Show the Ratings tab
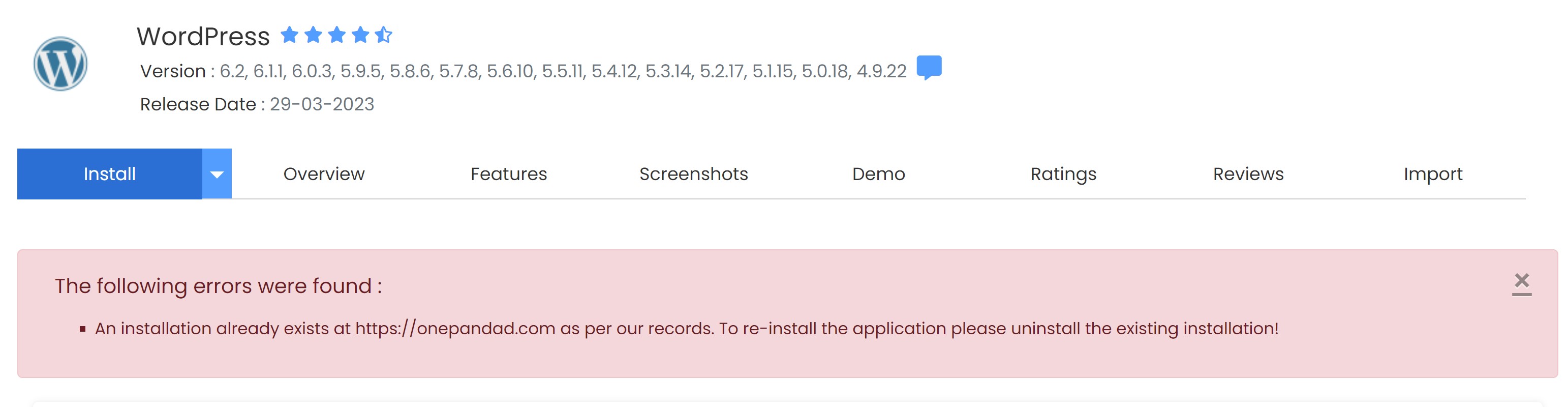Viewport: 1568px width, 407px height. (1063, 175)
